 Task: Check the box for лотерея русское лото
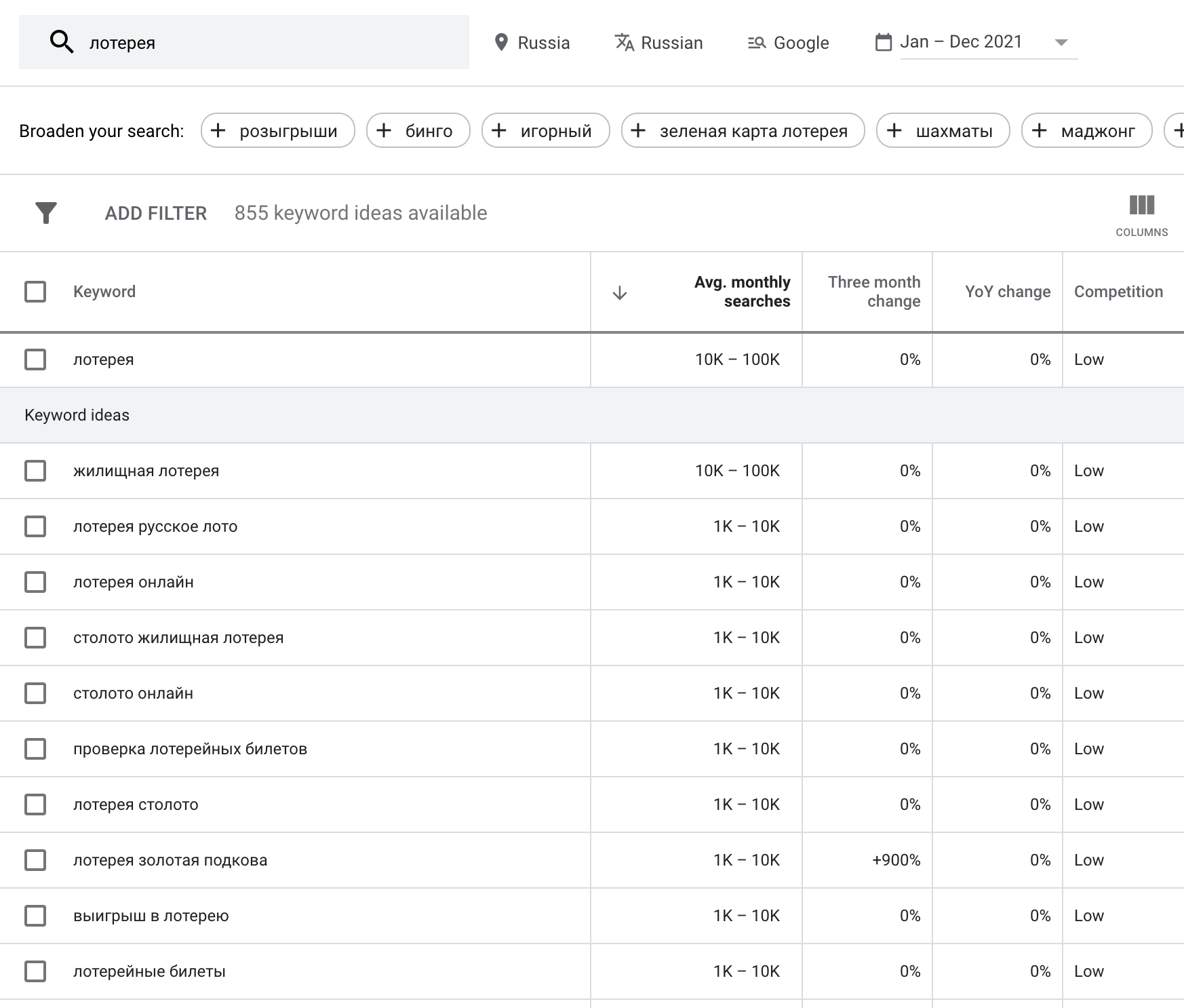click(35, 526)
